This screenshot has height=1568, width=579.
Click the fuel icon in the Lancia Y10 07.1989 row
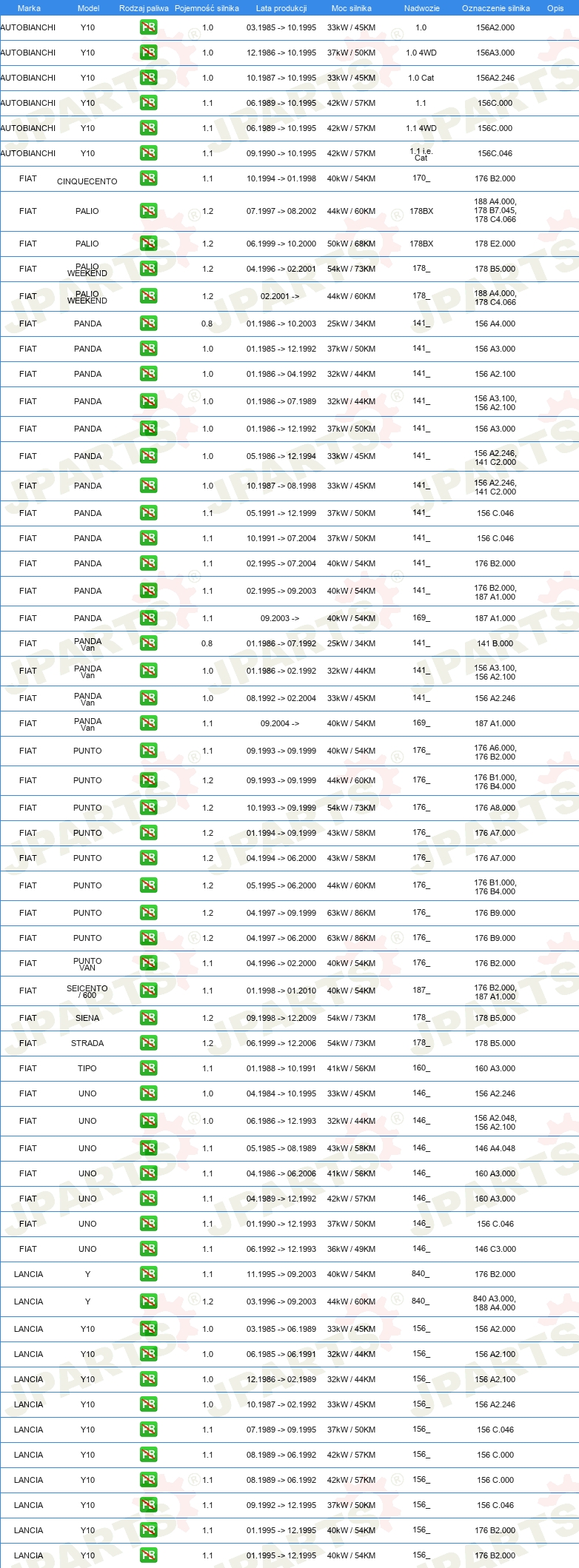pos(148,1430)
